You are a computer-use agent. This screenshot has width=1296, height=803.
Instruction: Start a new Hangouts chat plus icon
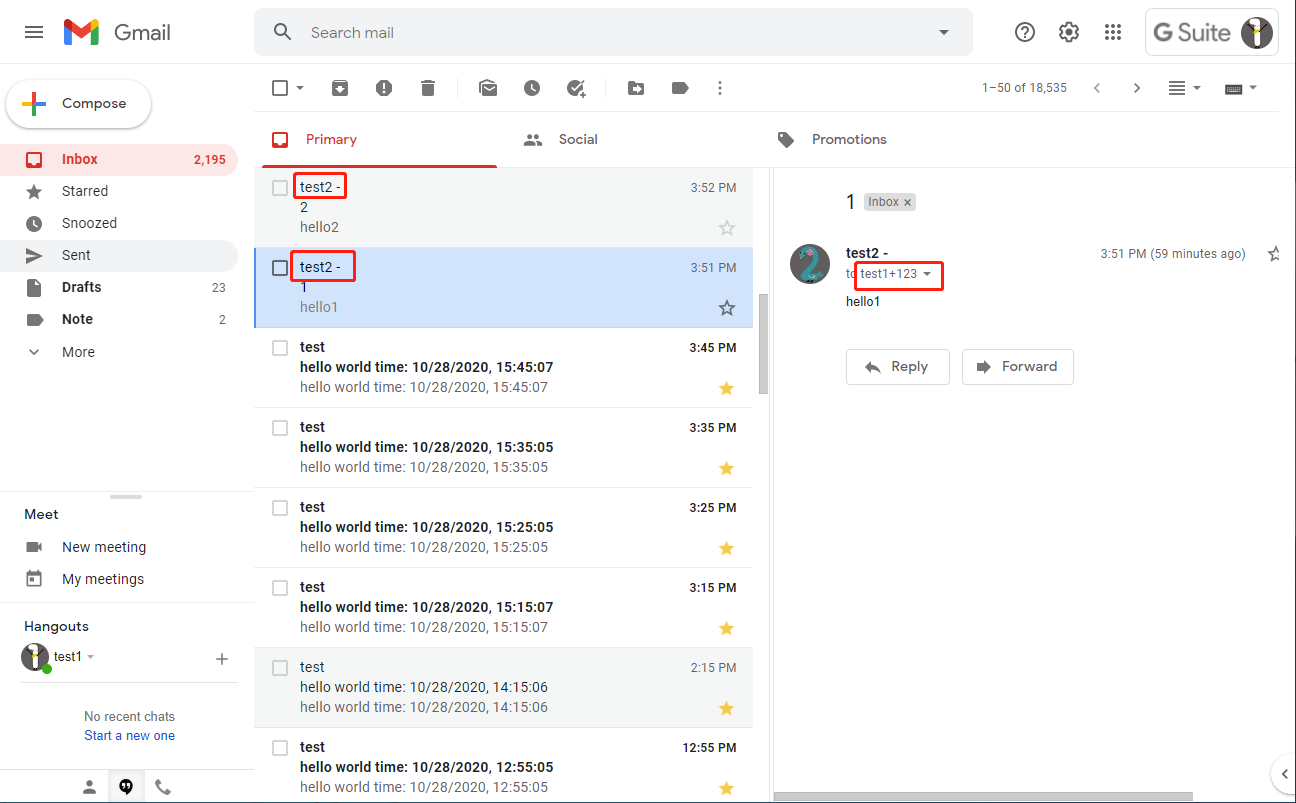(x=222, y=659)
